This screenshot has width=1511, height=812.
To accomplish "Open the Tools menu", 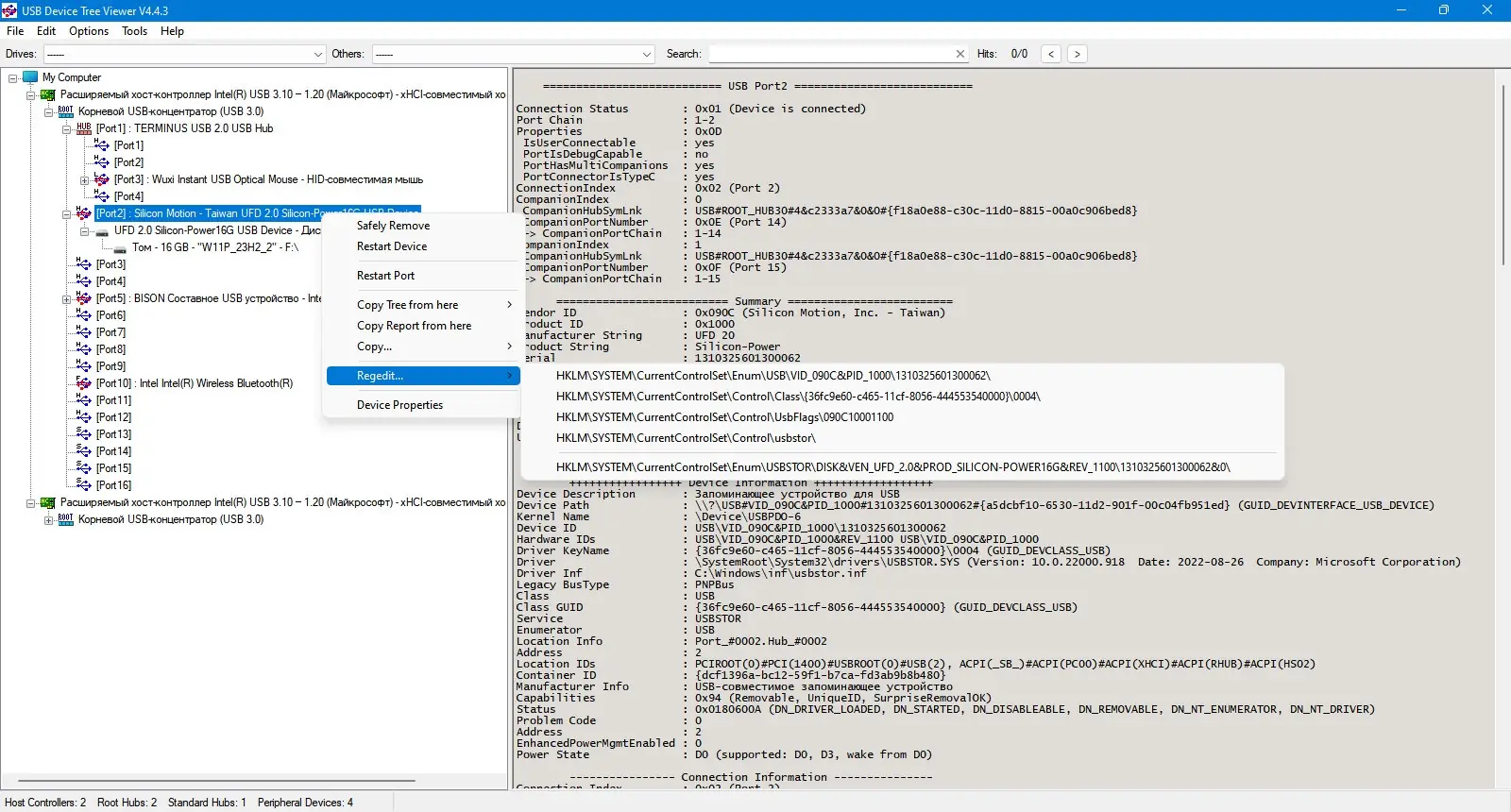I will (134, 31).
